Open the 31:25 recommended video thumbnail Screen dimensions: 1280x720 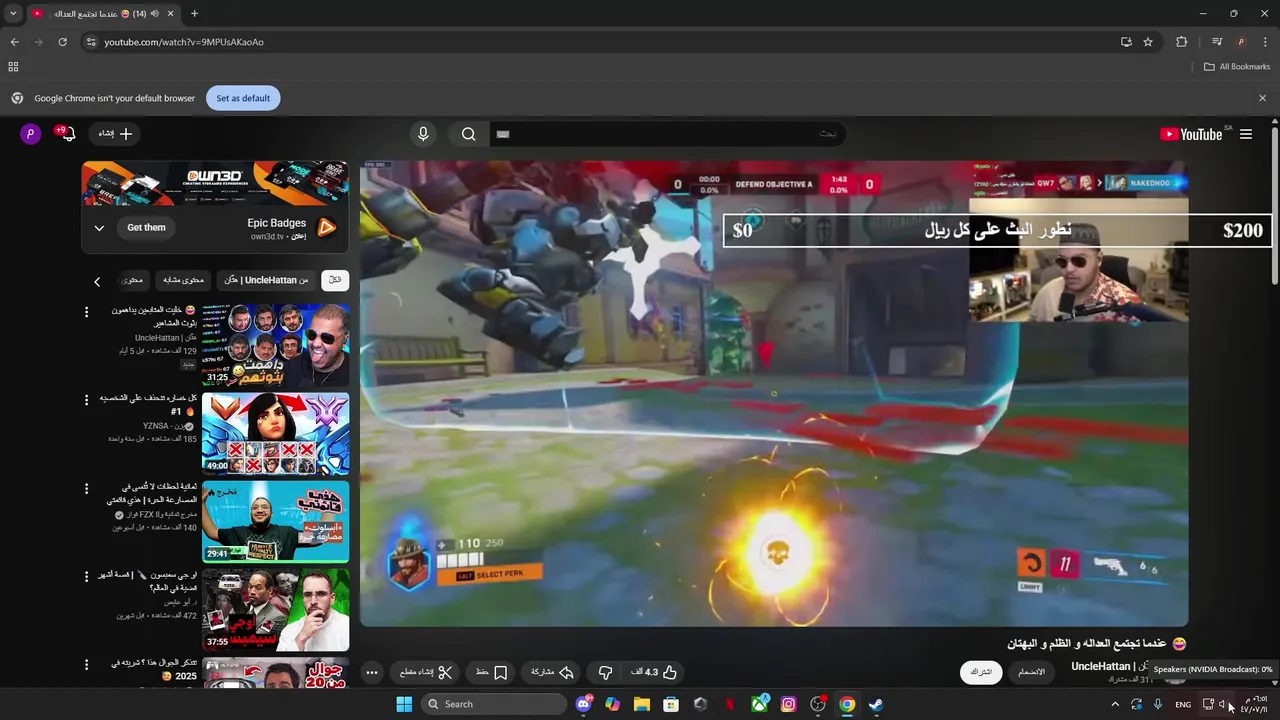(276, 346)
